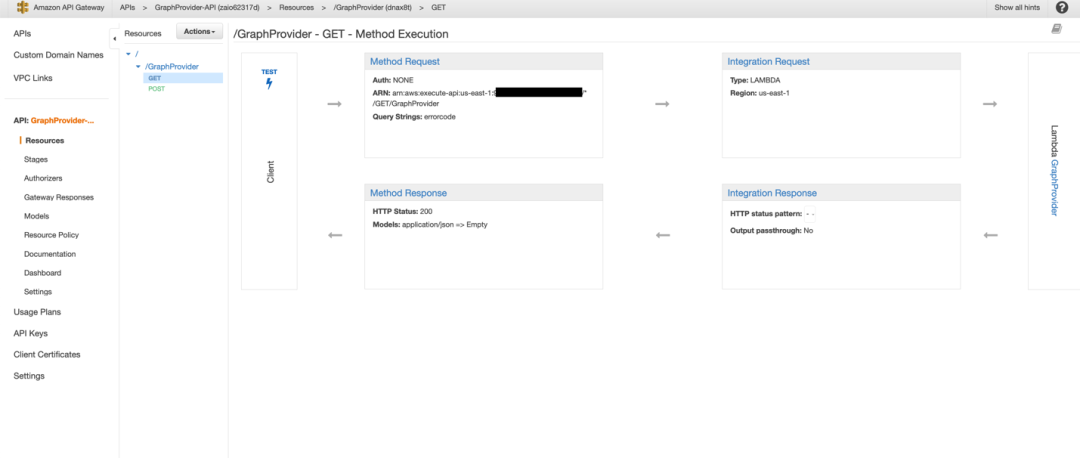Click Type: LAMBDA text
1080x458 pixels.
tap(754, 80)
